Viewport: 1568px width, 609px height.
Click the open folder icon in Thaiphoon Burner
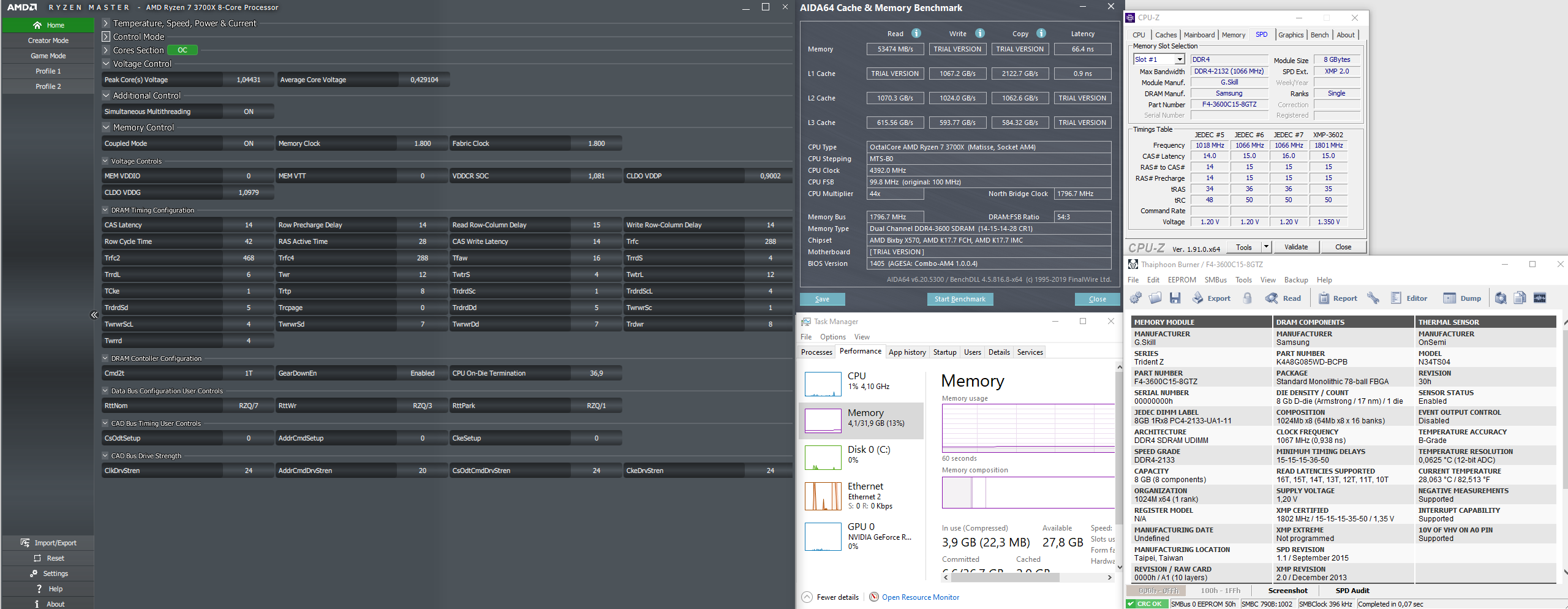pos(1155,298)
